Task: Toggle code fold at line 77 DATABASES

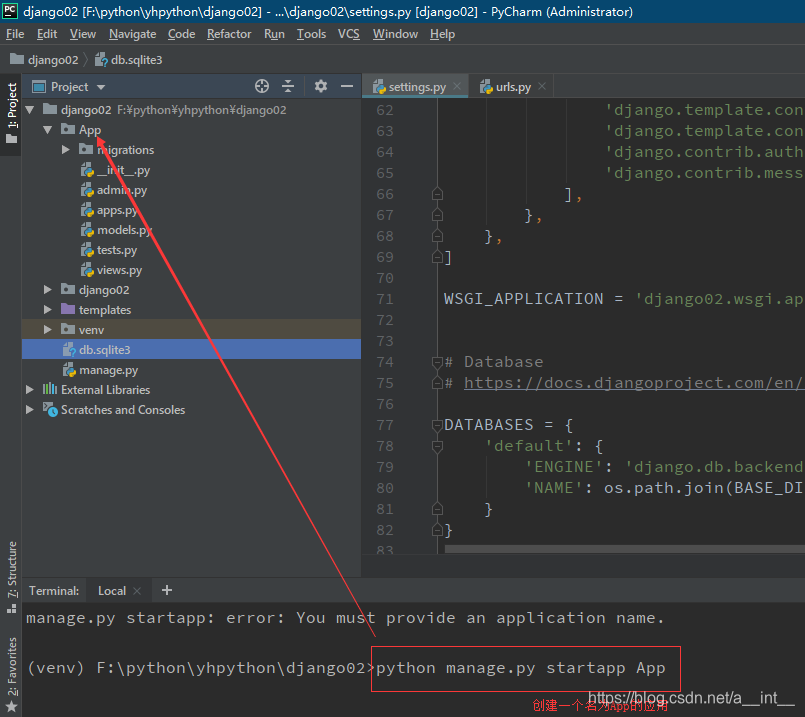Action: tap(437, 425)
